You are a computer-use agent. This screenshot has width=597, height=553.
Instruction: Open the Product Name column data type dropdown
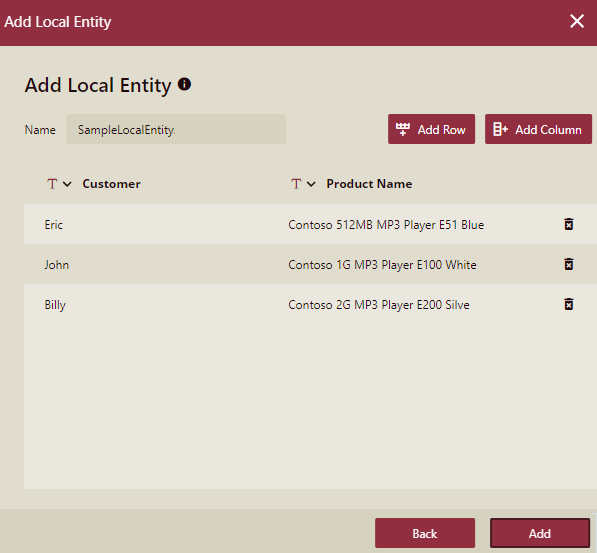coord(303,184)
